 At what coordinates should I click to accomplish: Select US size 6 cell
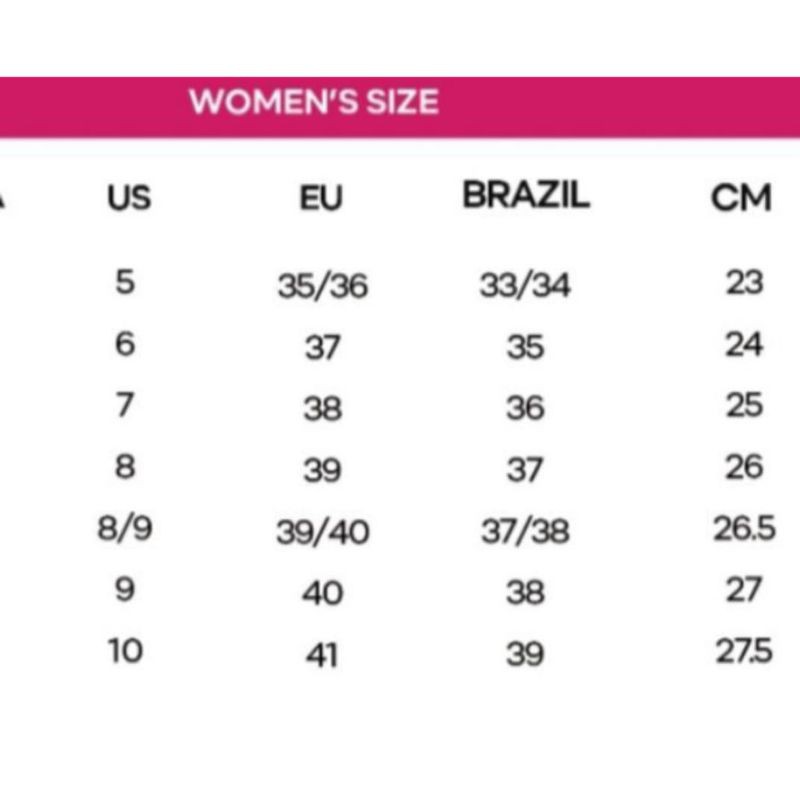[125, 344]
